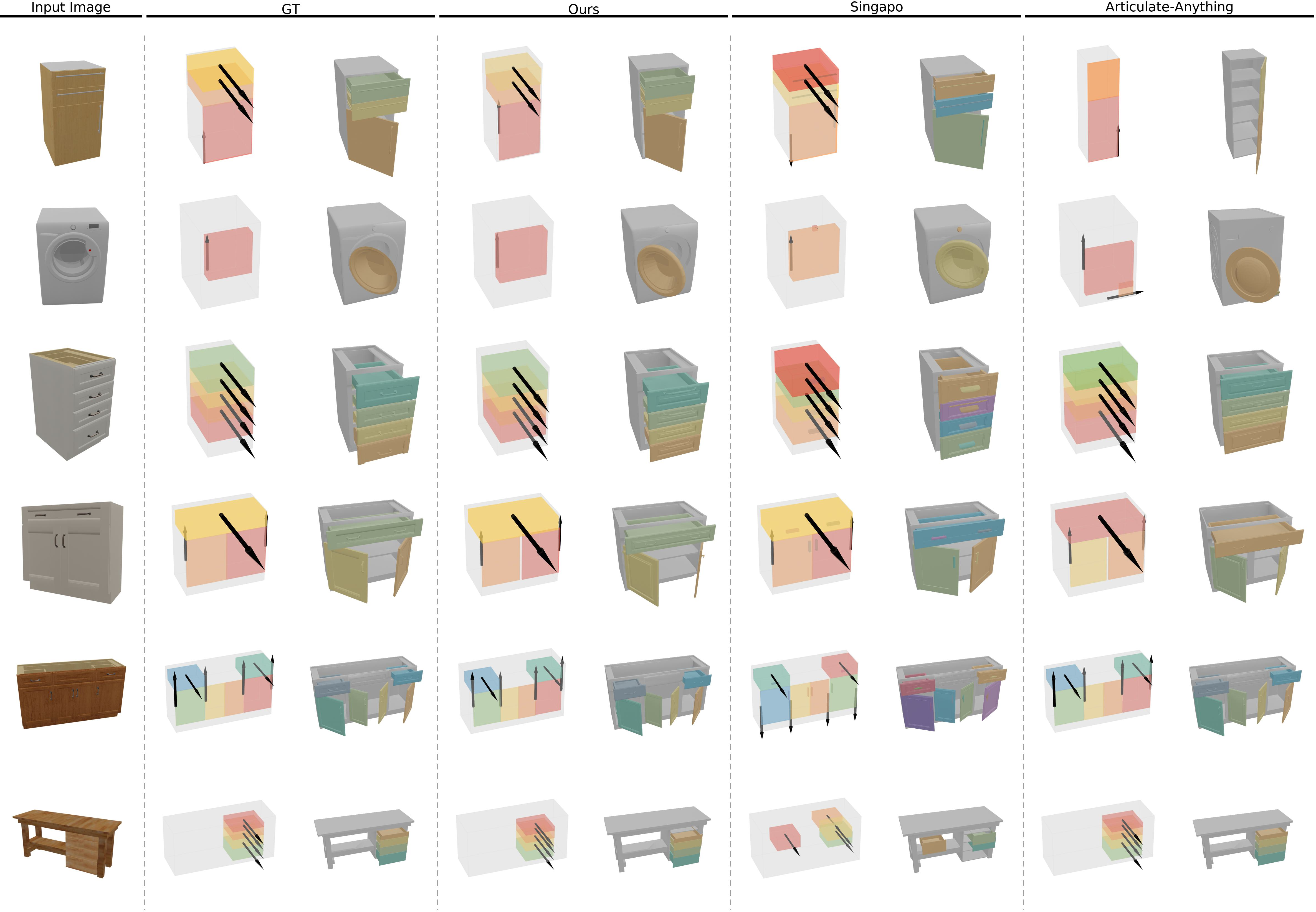View Articulate-Anything four-drawer cabinet mesh render
This screenshot has height=912, width=1316.
(x=1250, y=402)
